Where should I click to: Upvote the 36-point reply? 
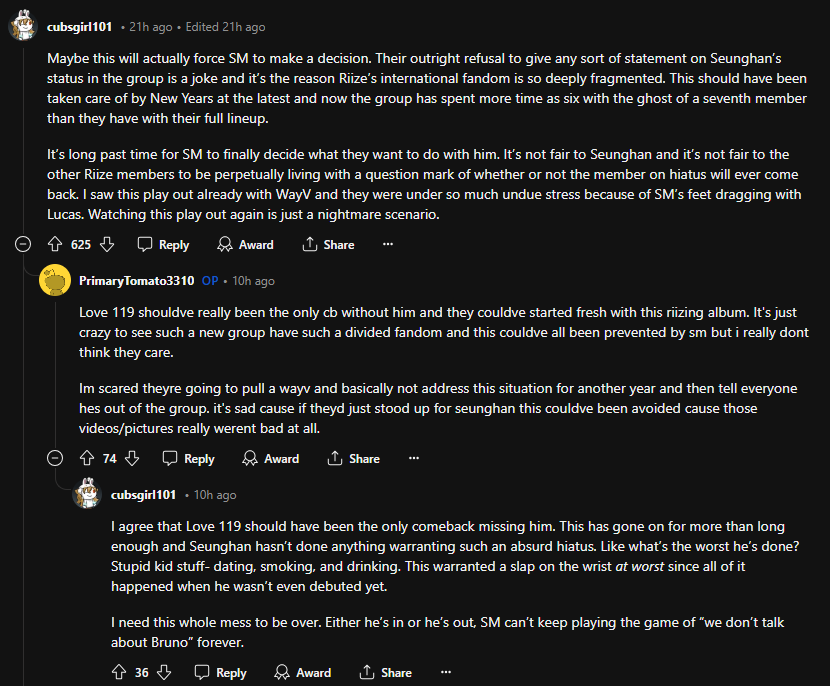(119, 672)
